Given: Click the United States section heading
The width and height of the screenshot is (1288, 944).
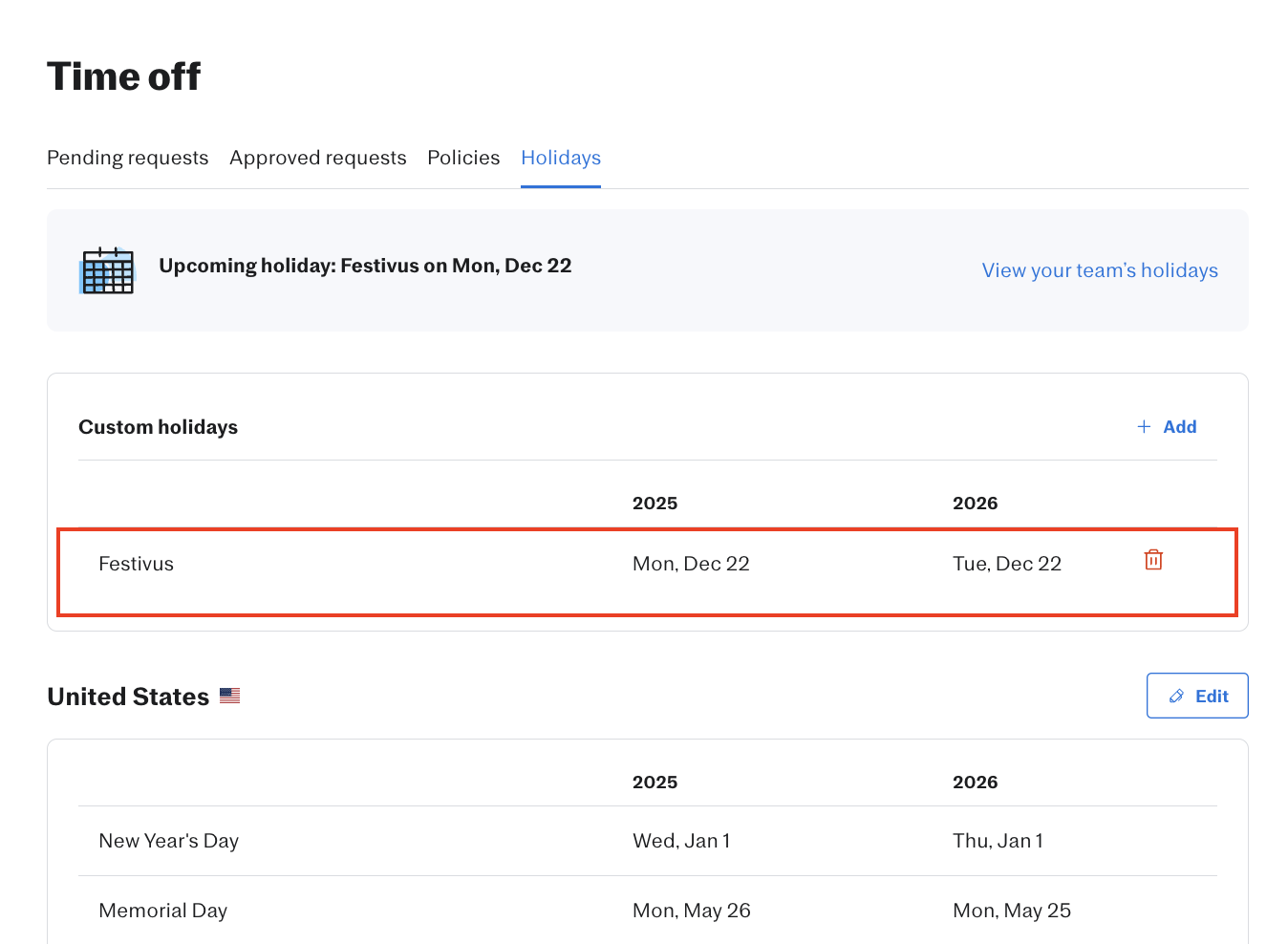Looking at the screenshot, I should click(128, 697).
